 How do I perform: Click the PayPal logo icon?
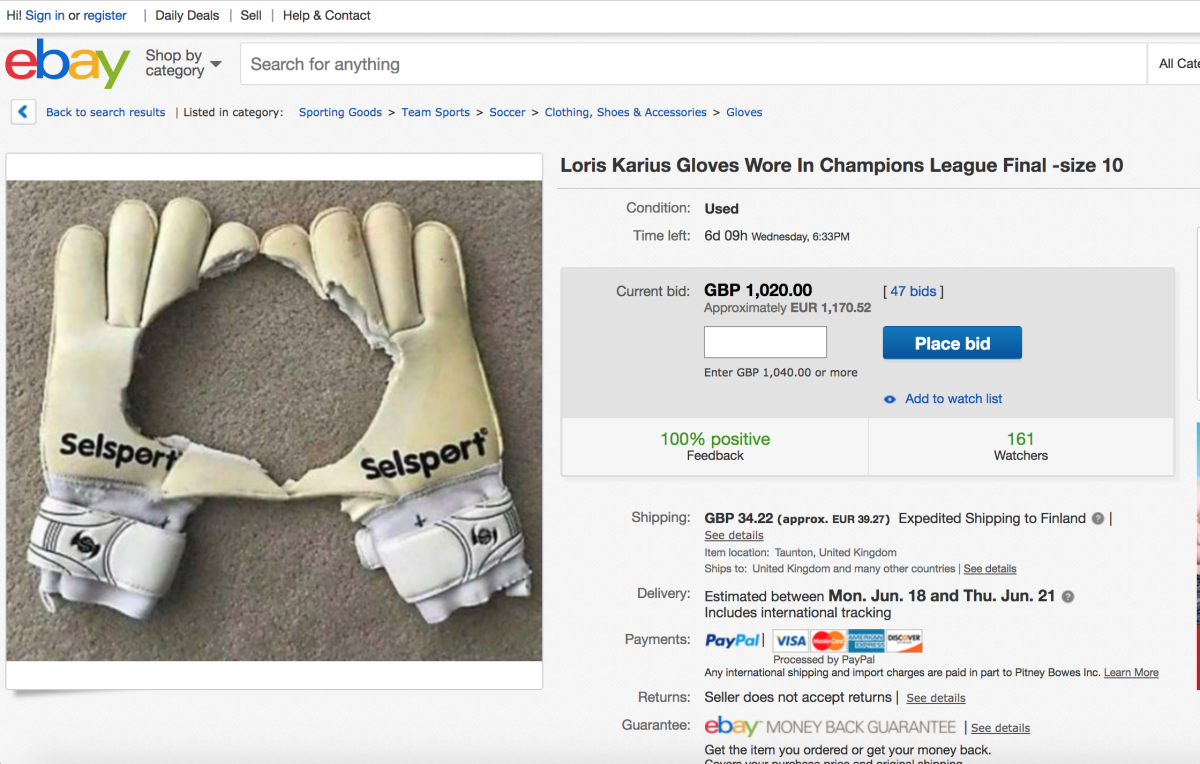pos(733,641)
